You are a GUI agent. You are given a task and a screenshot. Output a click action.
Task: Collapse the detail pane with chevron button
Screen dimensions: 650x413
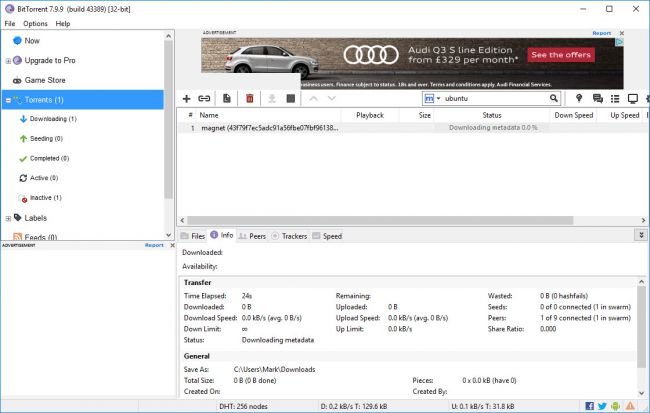(640, 235)
